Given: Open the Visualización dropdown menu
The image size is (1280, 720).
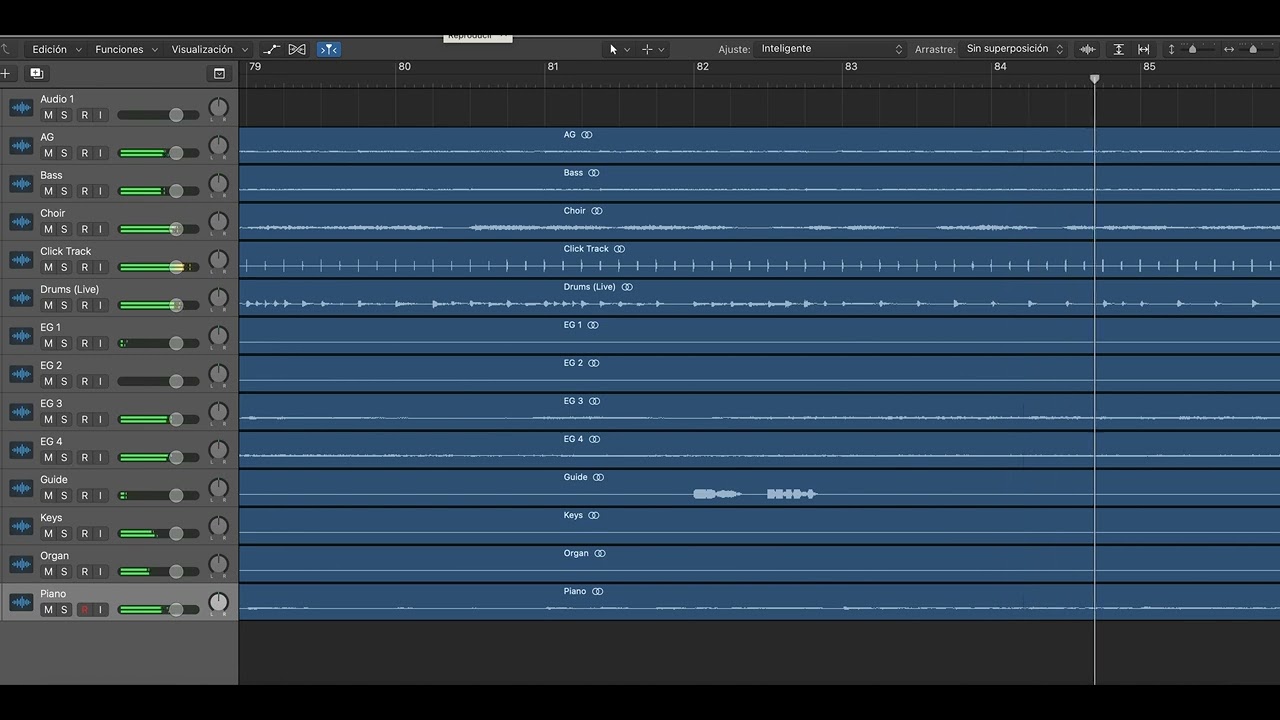Looking at the screenshot, I should click(x=210, y=49).
